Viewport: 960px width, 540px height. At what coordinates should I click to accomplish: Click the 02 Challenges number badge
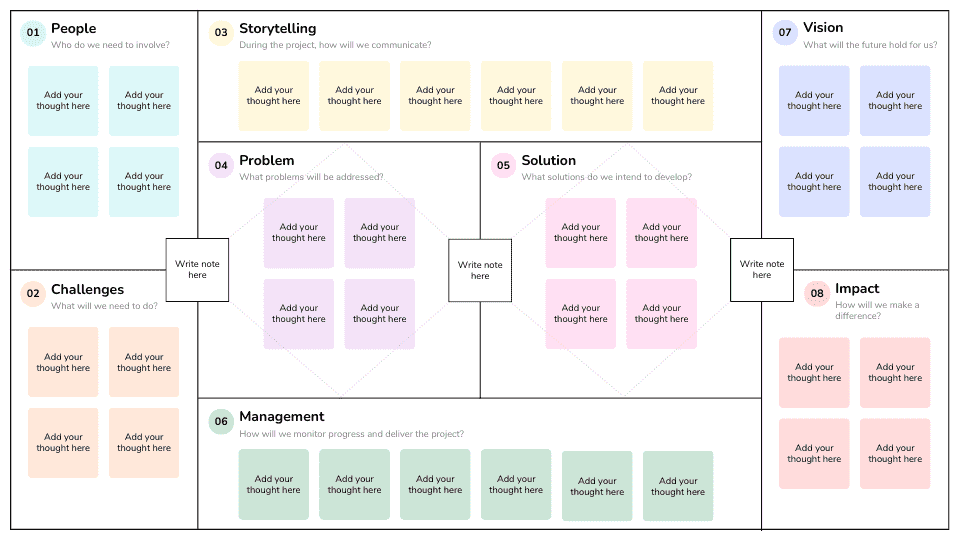(33, 293)
